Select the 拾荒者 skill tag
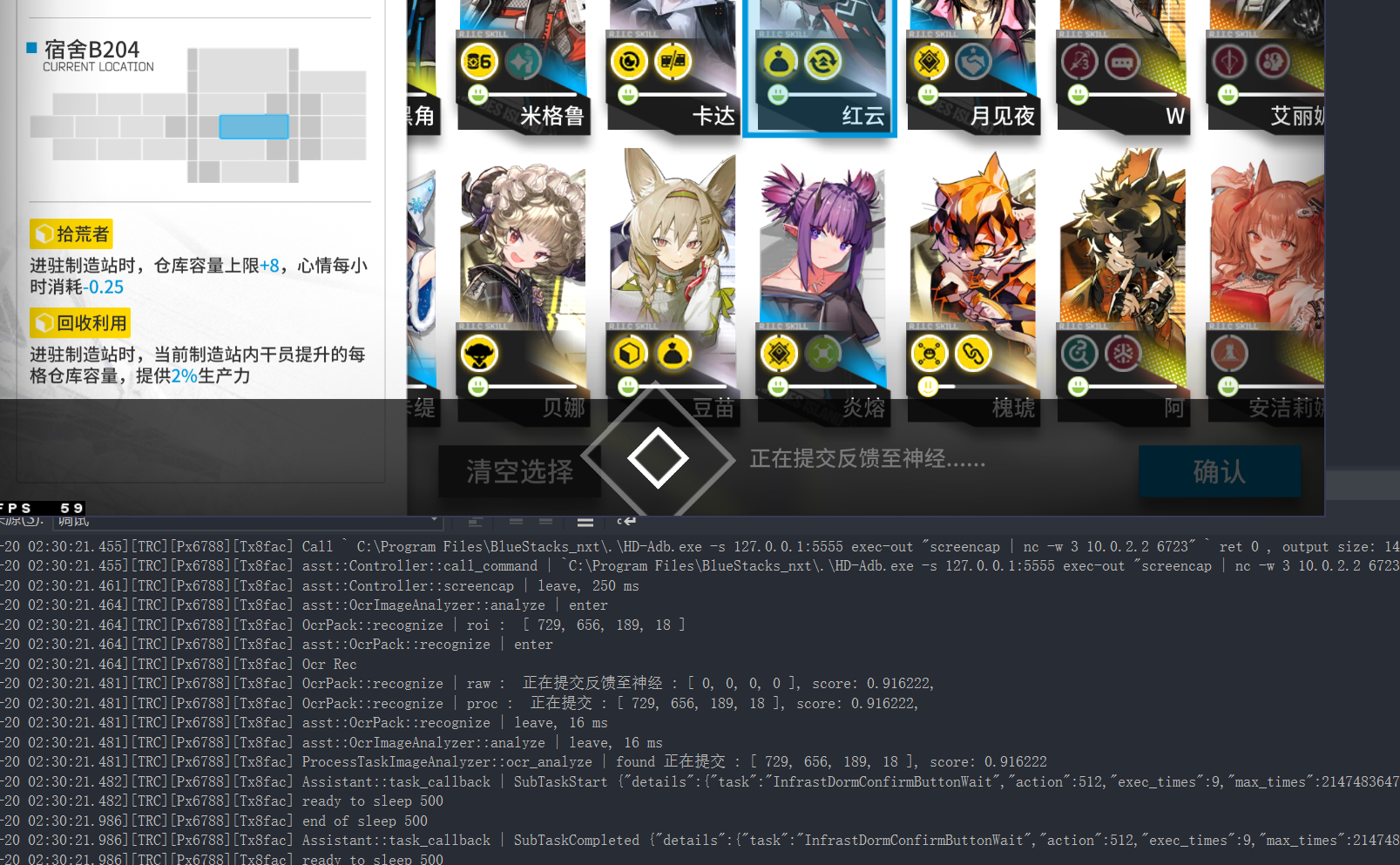This screenshot has width=1400, height=865. 71,234
